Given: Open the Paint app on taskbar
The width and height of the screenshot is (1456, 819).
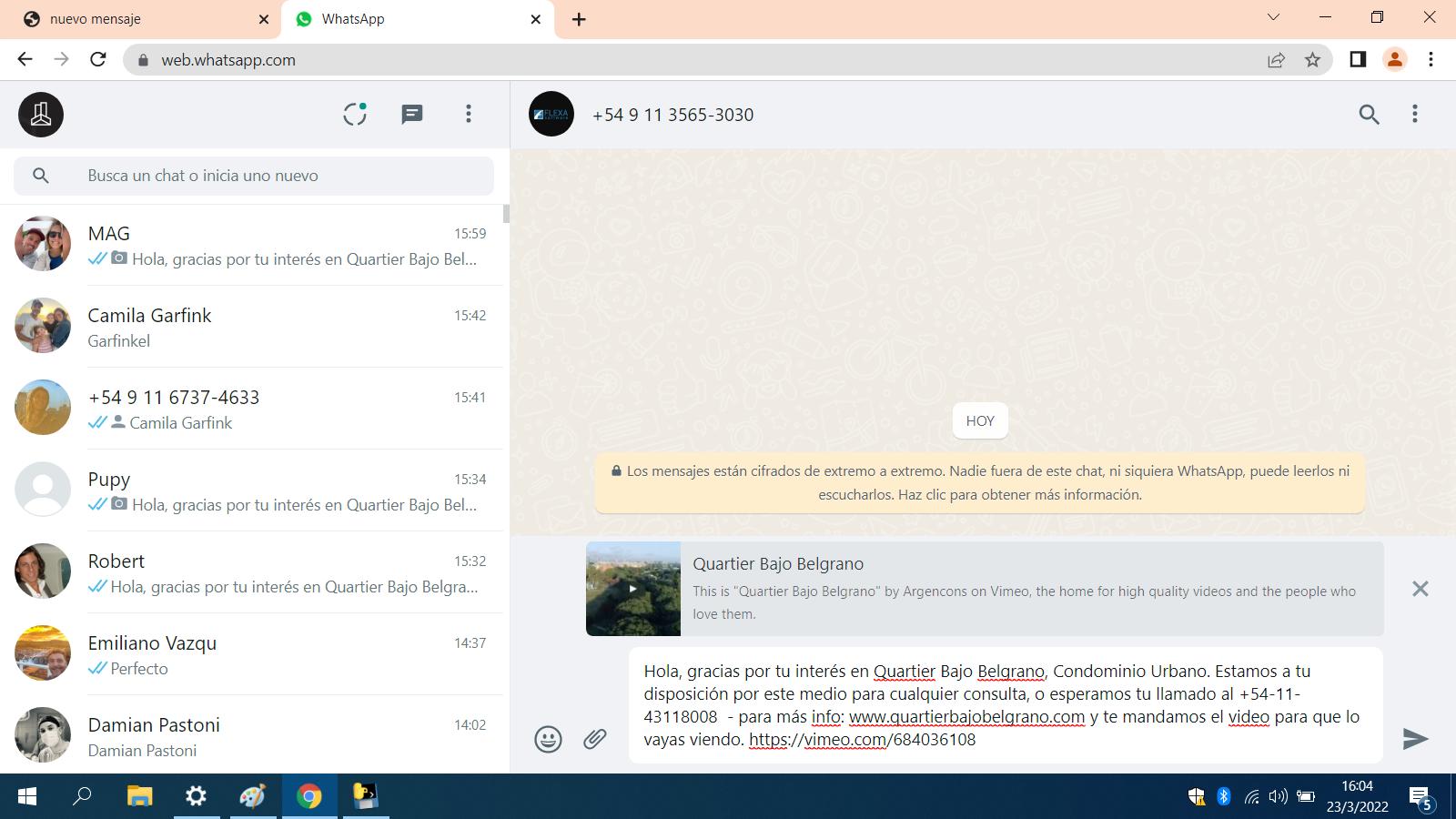Looking at the screenshot, I should (252, 796).
